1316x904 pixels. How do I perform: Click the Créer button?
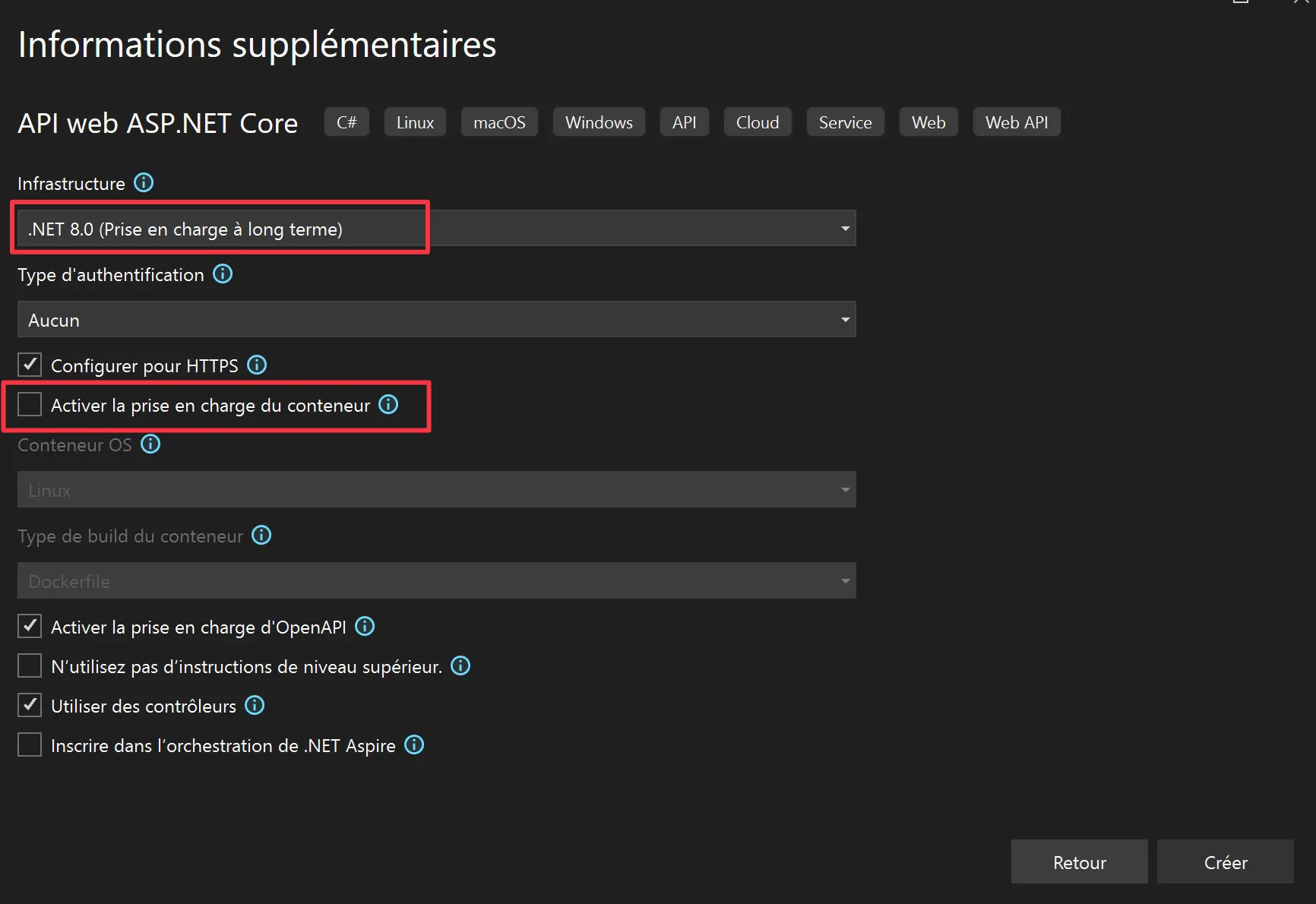point(1225,862)
